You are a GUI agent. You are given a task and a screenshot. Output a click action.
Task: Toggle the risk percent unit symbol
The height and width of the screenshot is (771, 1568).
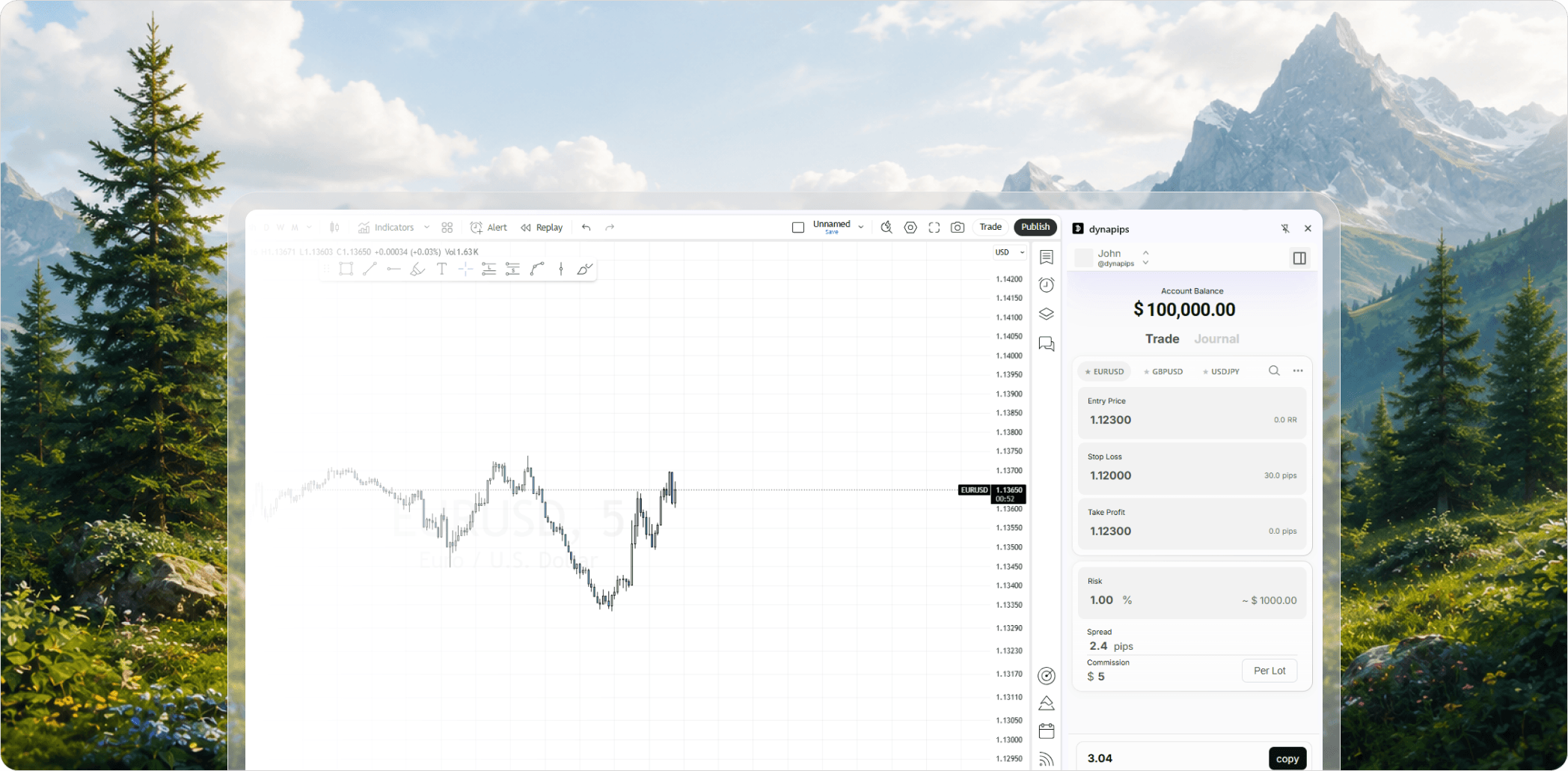(1127, 600)
